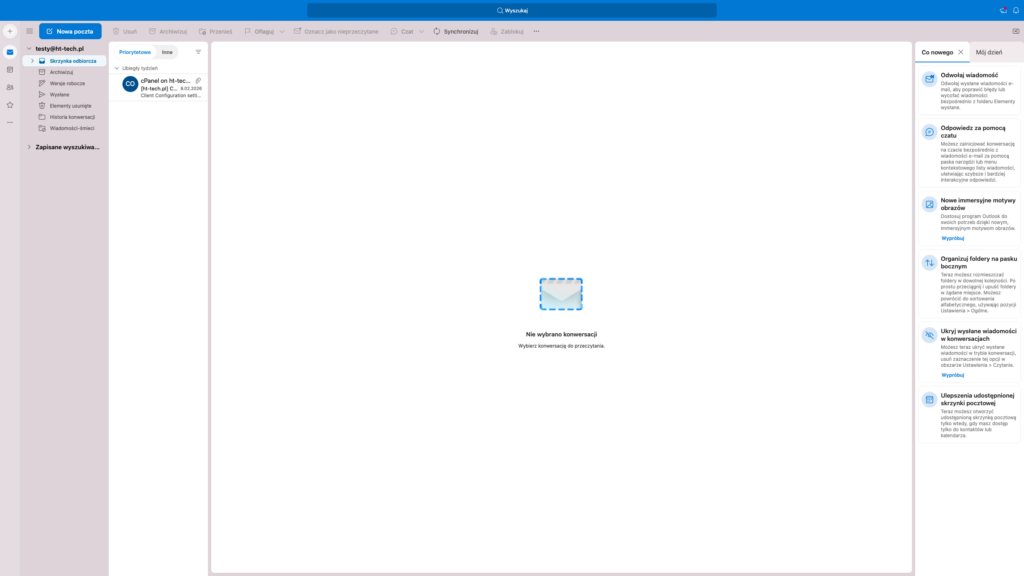This screenshot has height=576, width=1024.
Task: Select the Co nowego tab
Action: [937, 52]
